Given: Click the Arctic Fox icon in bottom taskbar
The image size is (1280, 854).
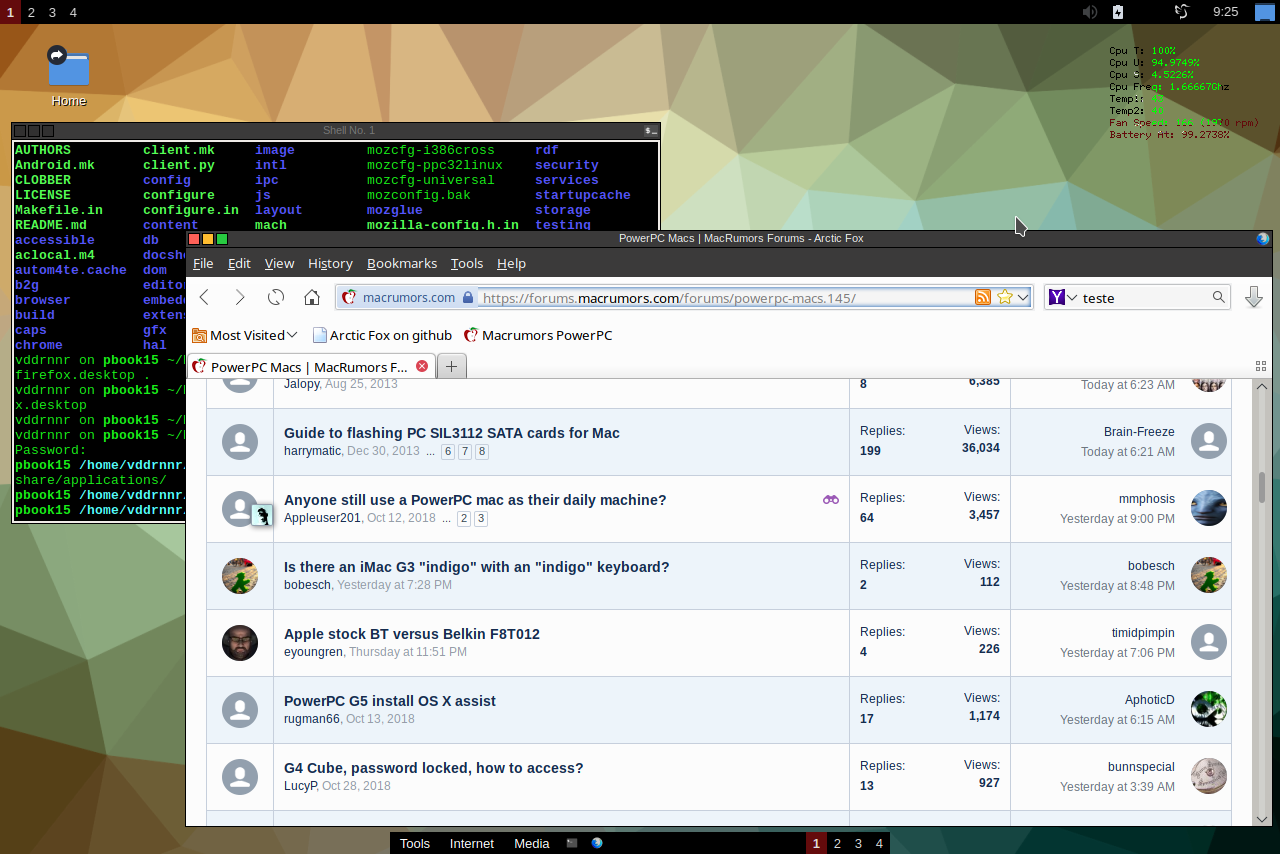Looking at the screenshot, I should pyautogui.click(x=597, y=843).
